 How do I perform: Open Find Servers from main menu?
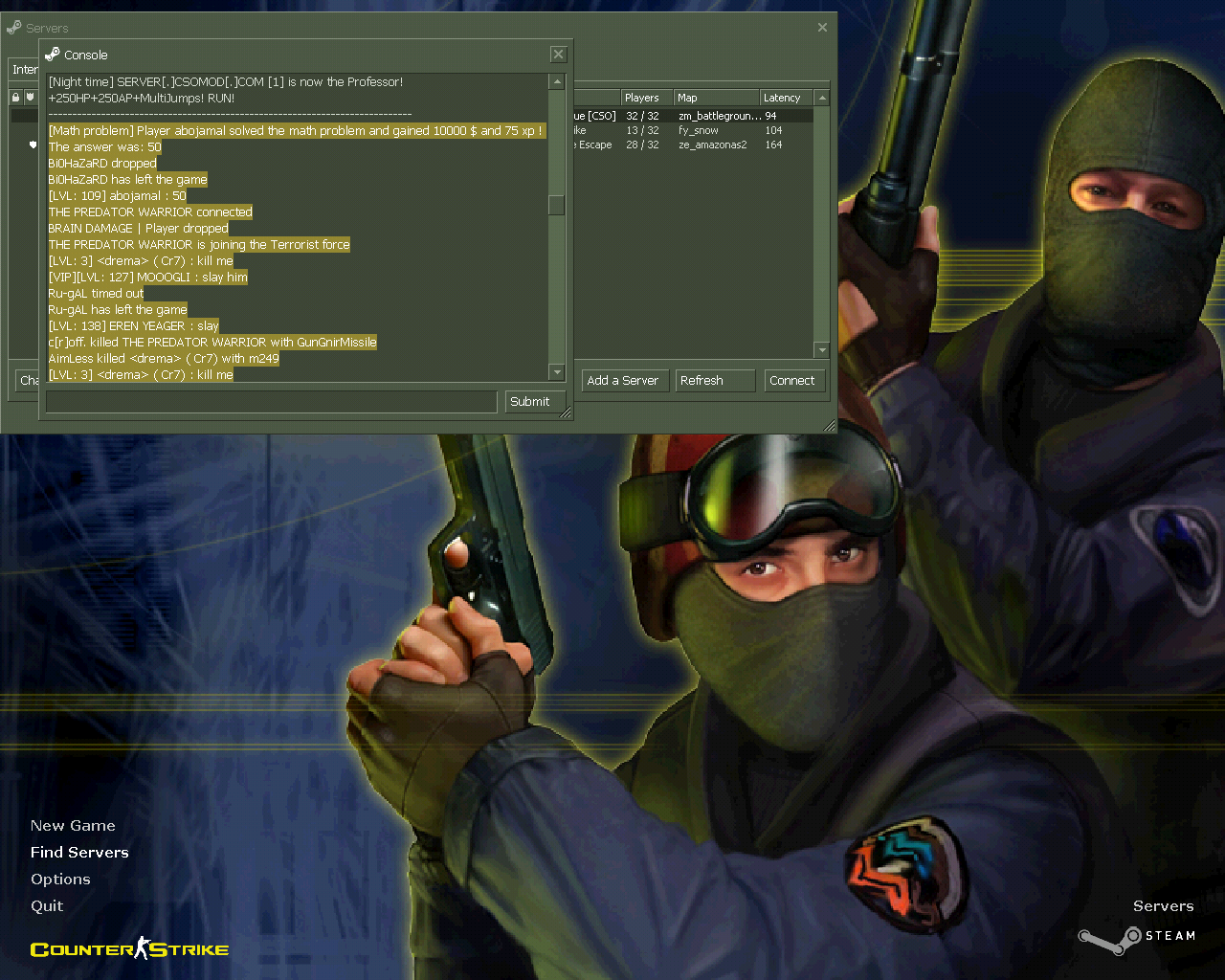point(79,853)
